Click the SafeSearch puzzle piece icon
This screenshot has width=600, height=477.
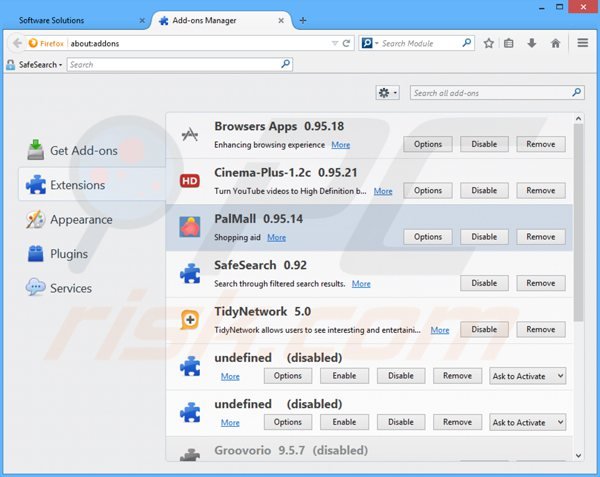click(x=190, y=273)
